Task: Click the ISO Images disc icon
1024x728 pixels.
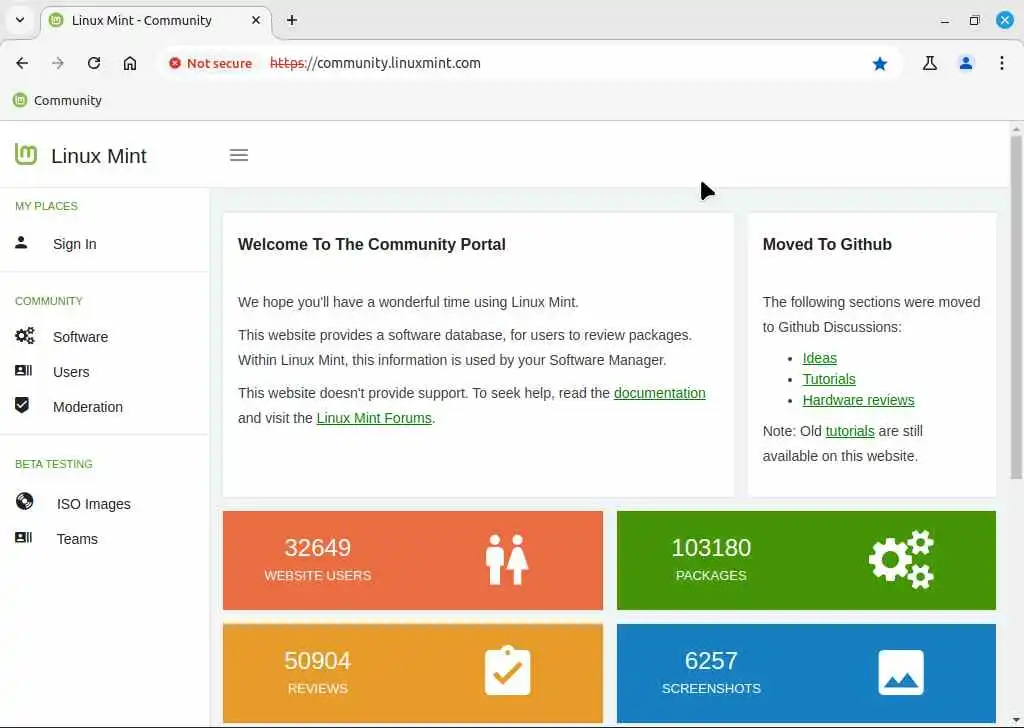Action: 24,501
